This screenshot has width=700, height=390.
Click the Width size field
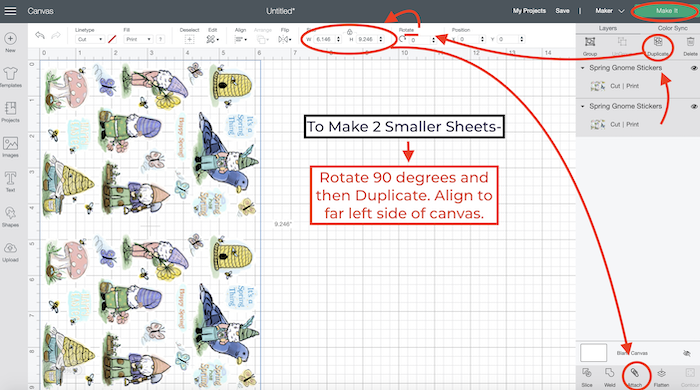tap(324, 39)
